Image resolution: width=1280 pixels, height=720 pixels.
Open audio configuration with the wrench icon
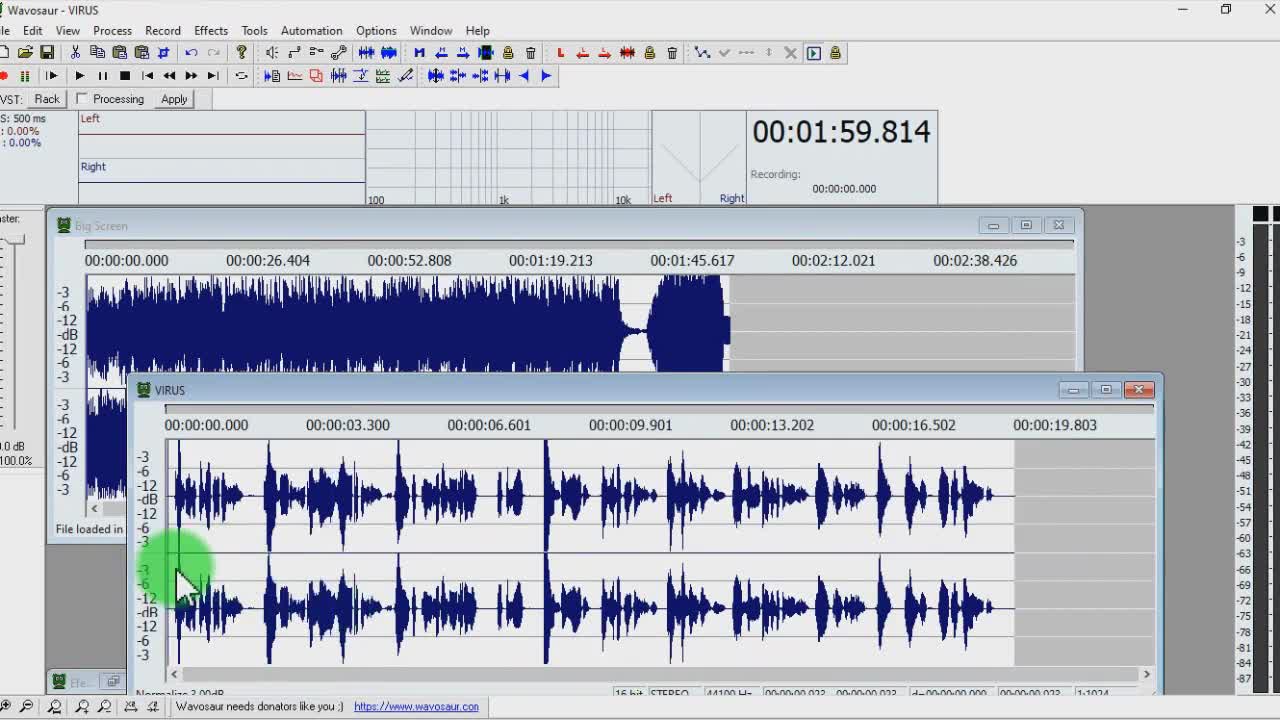tap(339, 52)
